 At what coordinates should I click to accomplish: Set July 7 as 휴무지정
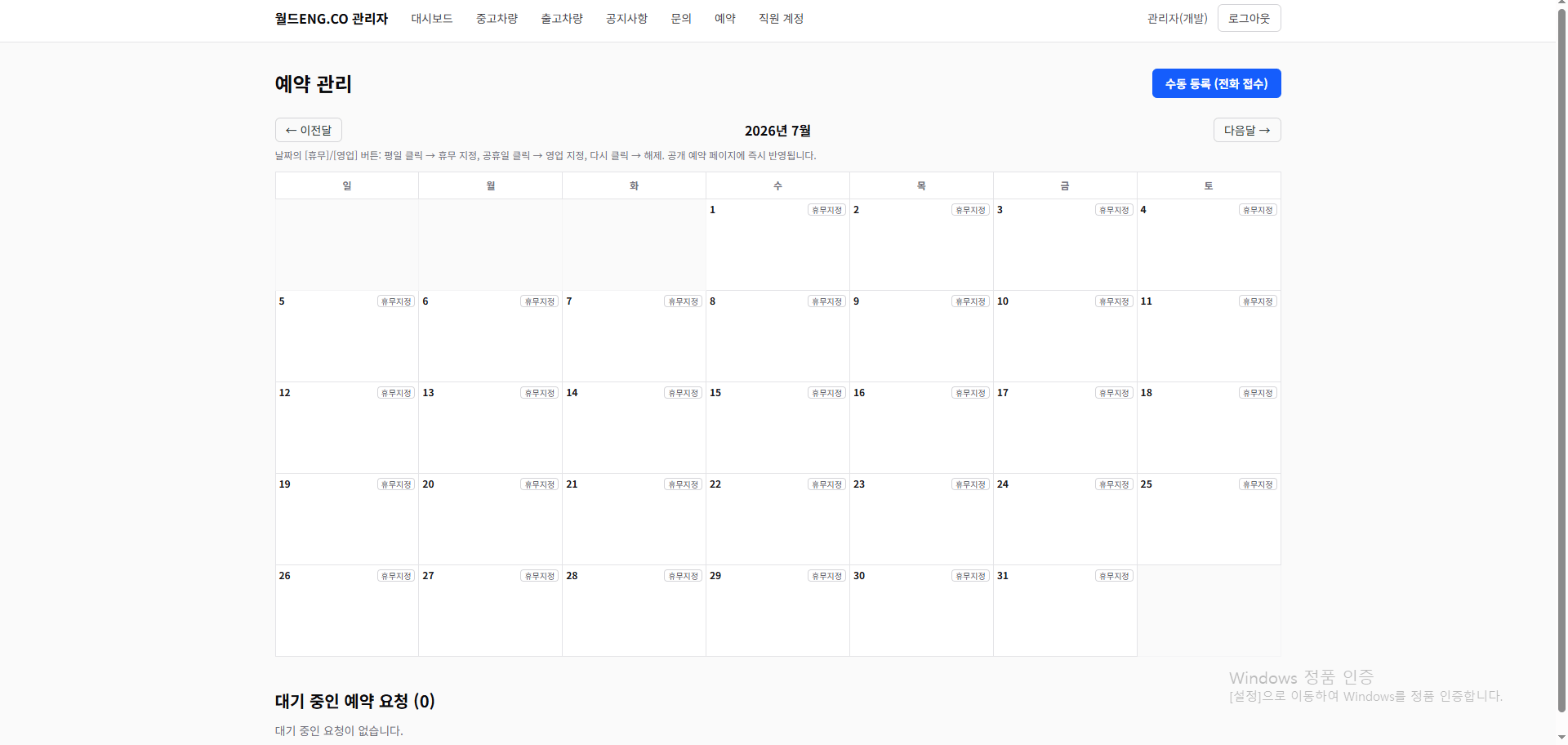click(683, 301)
